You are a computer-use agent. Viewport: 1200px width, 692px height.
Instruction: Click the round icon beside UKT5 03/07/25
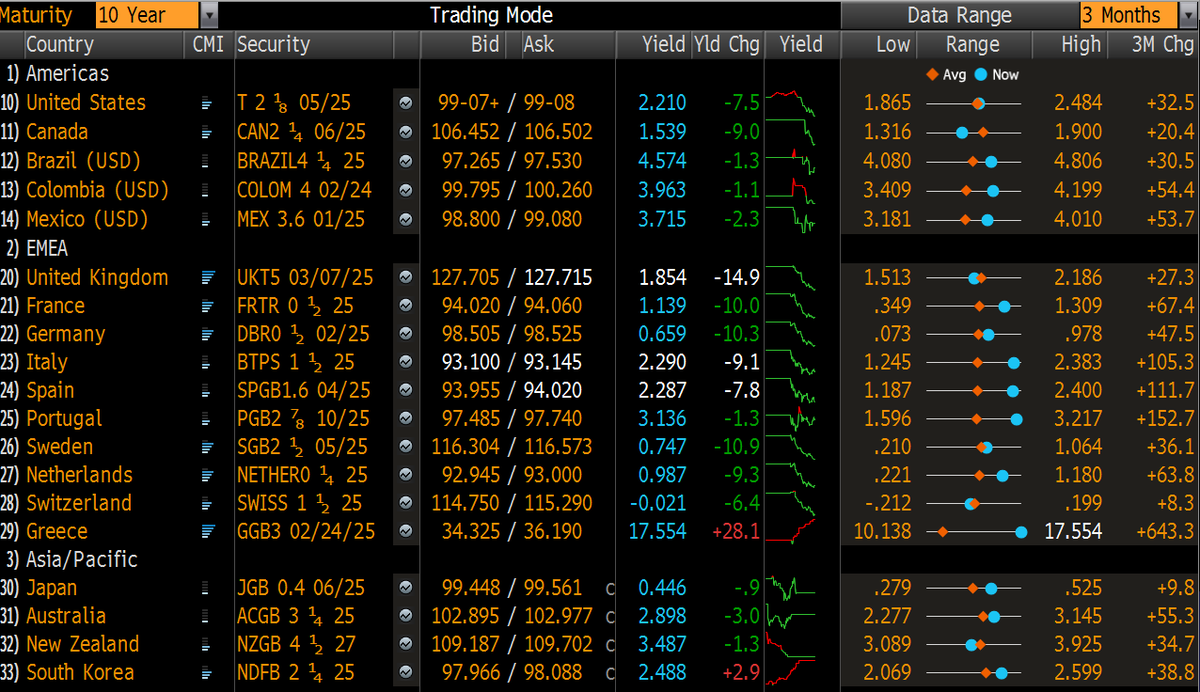pos(406,277)
